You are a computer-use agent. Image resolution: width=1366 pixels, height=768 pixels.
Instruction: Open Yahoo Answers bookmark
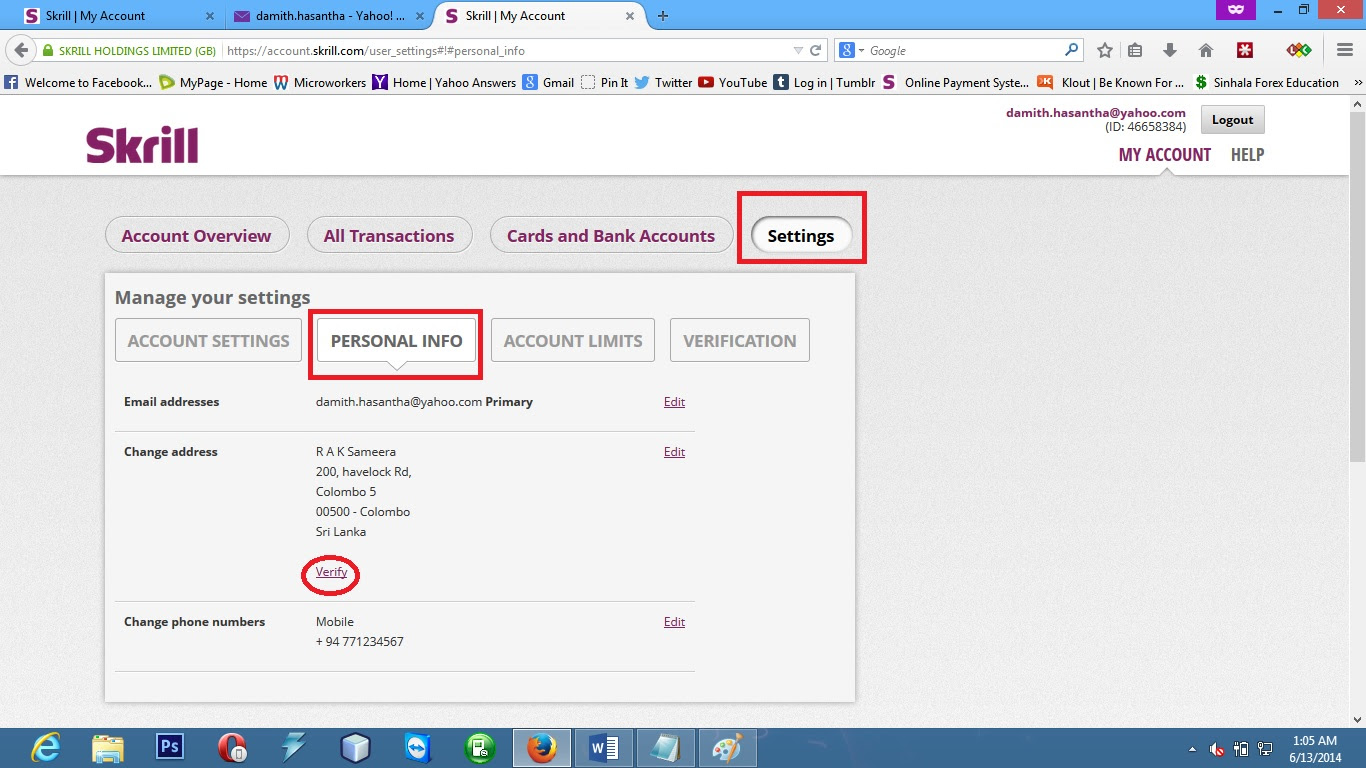444,82
